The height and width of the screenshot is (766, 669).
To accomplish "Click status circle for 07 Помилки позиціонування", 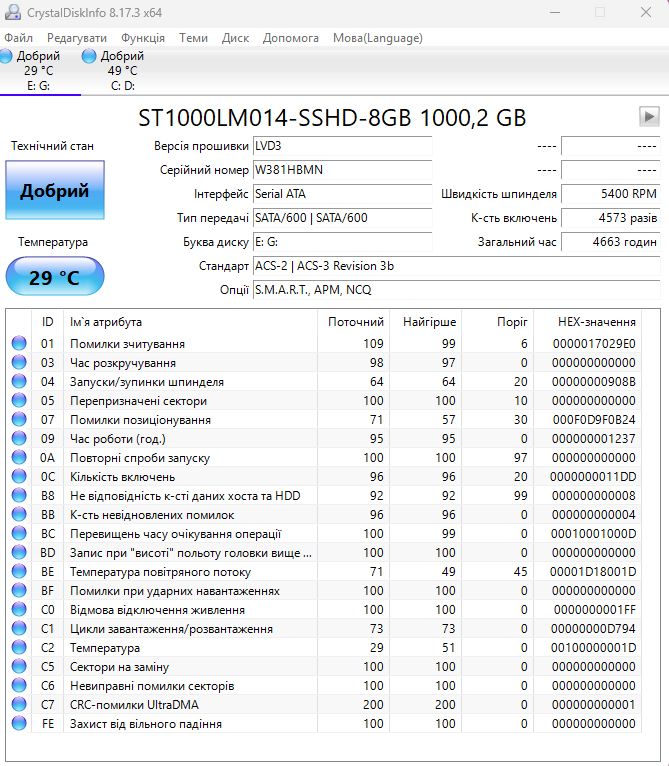I will (x=19, y=419).
